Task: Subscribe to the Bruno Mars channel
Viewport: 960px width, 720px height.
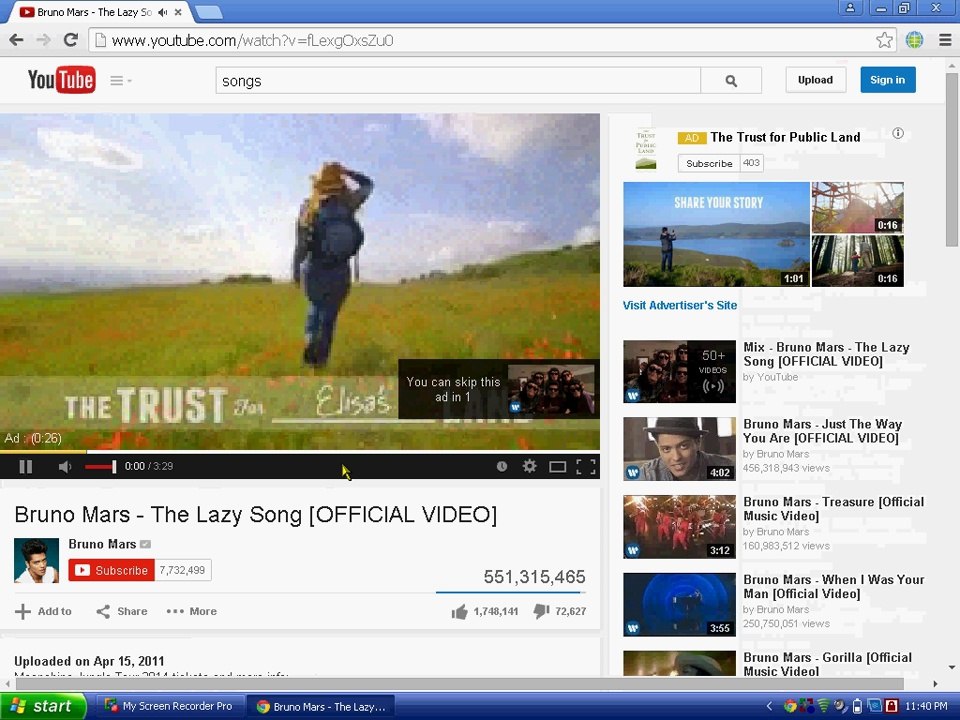Action: point(111,570)
